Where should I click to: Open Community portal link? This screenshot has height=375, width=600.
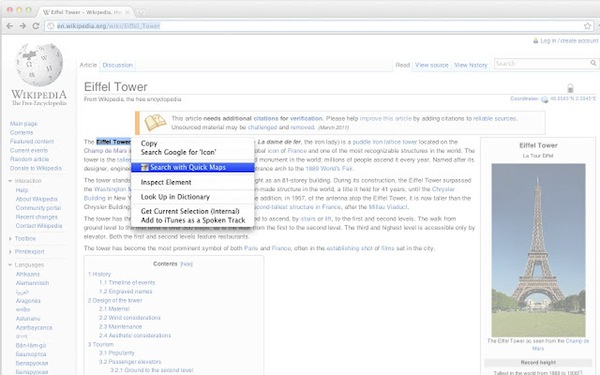pyautogui.click(x=38, y=208)
